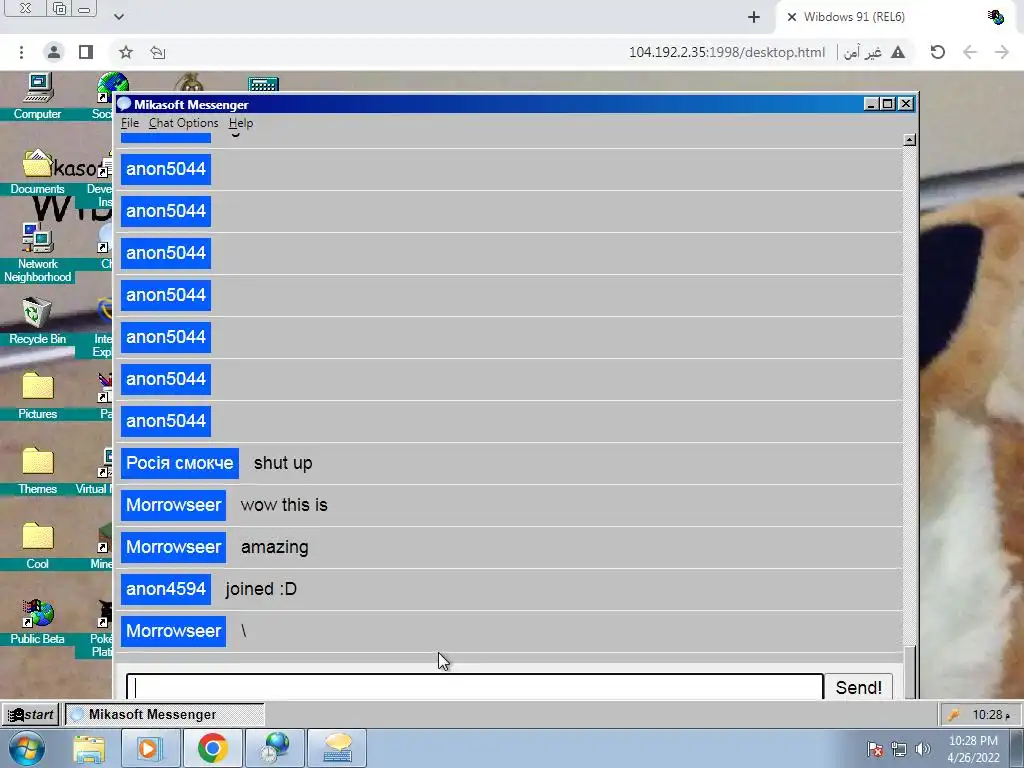Click the Mikasoft Messenger taskbar button

click(164, 714)
